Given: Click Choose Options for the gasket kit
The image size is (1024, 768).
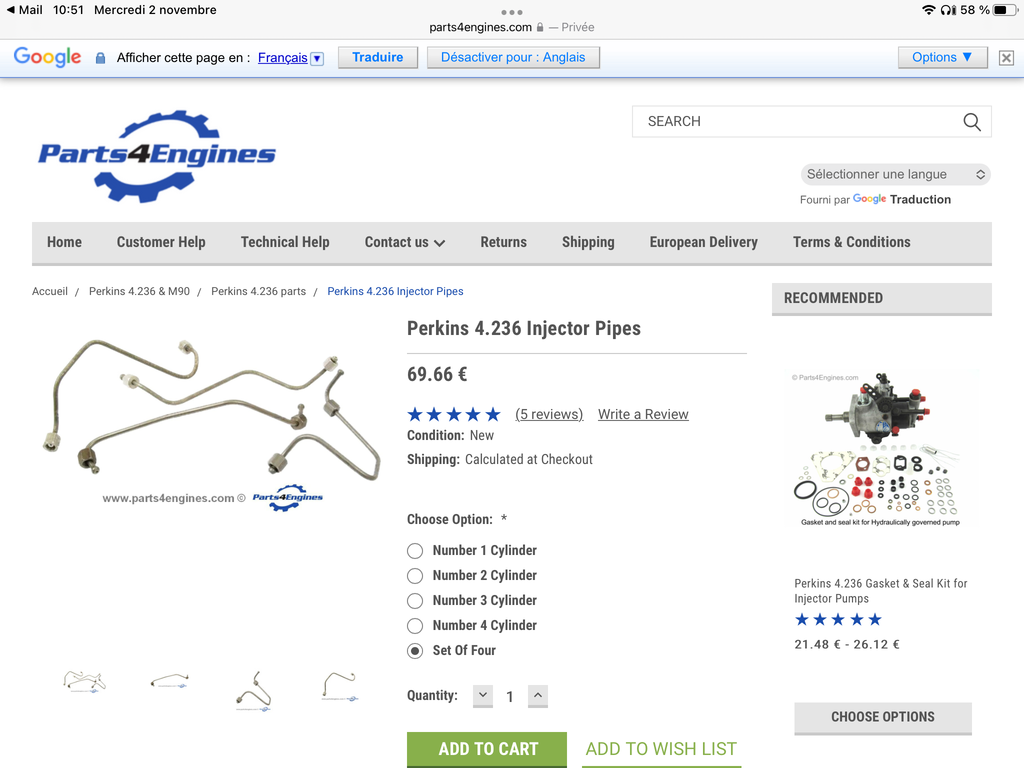Looking at the screenshot, I should [883, 718].
